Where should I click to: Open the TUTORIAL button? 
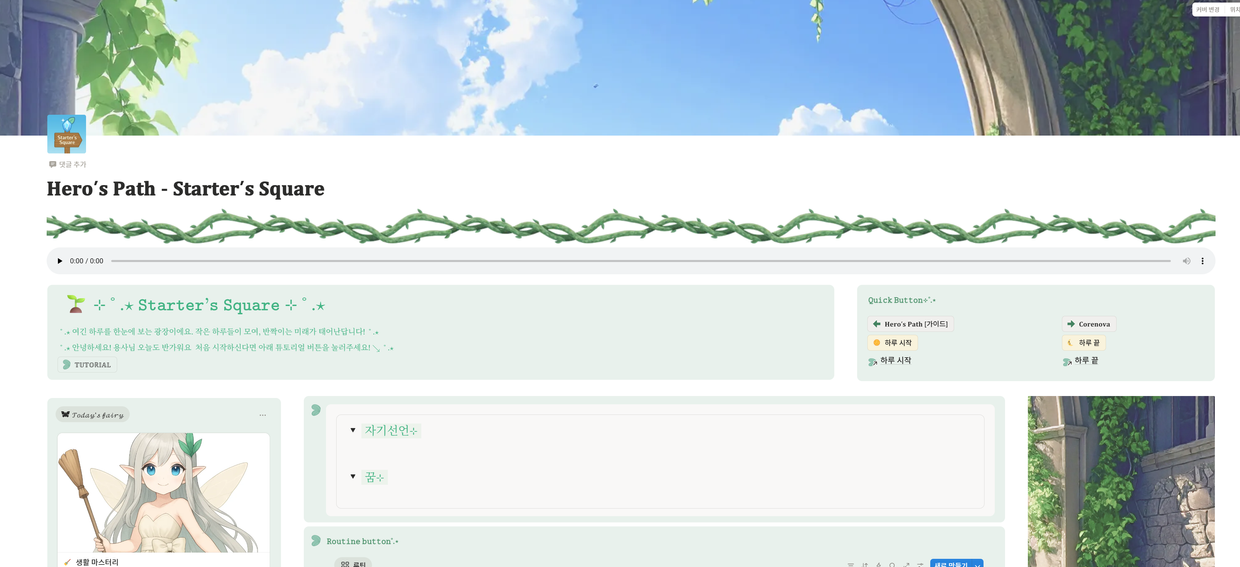(87, 365)
